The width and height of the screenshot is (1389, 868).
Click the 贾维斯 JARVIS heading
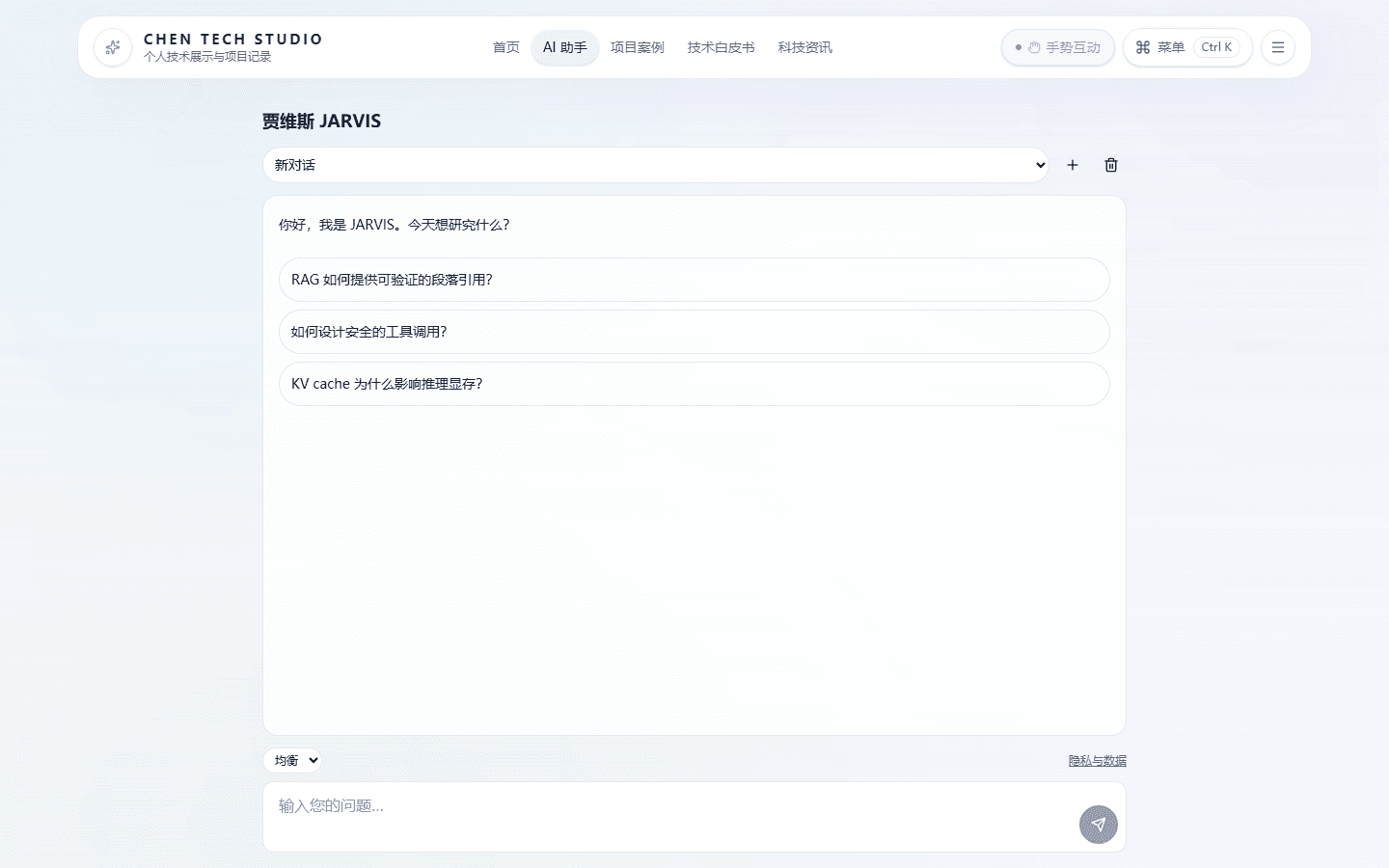click(x=321, y=122)
